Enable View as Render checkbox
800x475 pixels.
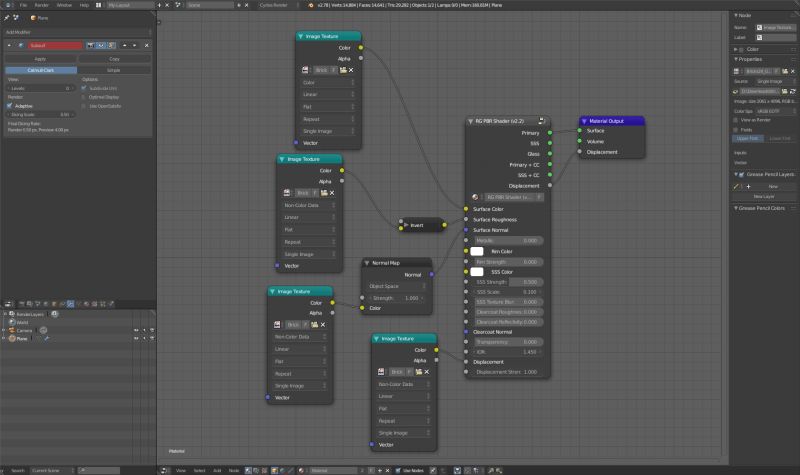click(736, 120)
